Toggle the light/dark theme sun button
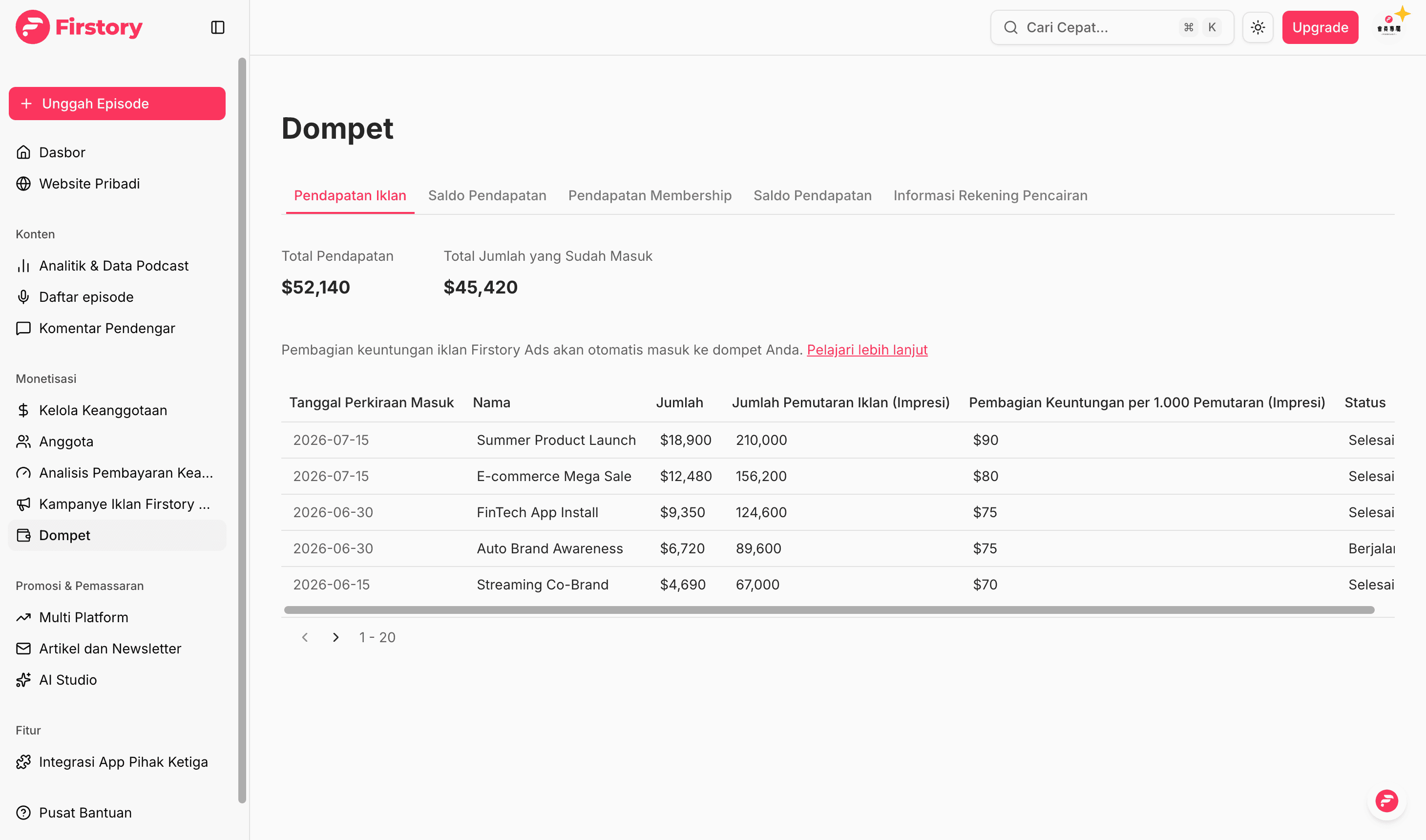Image resolution: width=1426 pixels, height=840 pixels. [1258, 27]
